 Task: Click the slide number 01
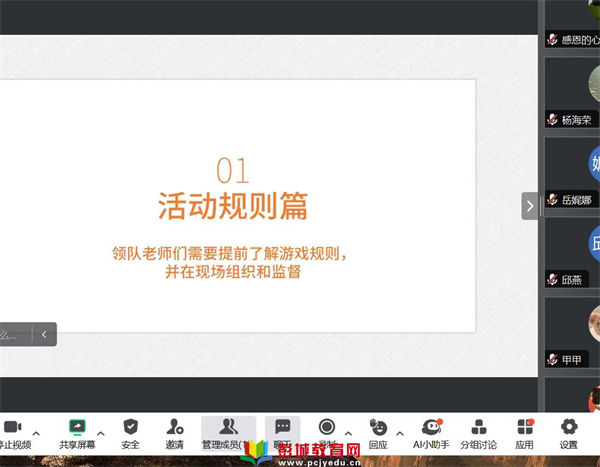tap(233, 170)
